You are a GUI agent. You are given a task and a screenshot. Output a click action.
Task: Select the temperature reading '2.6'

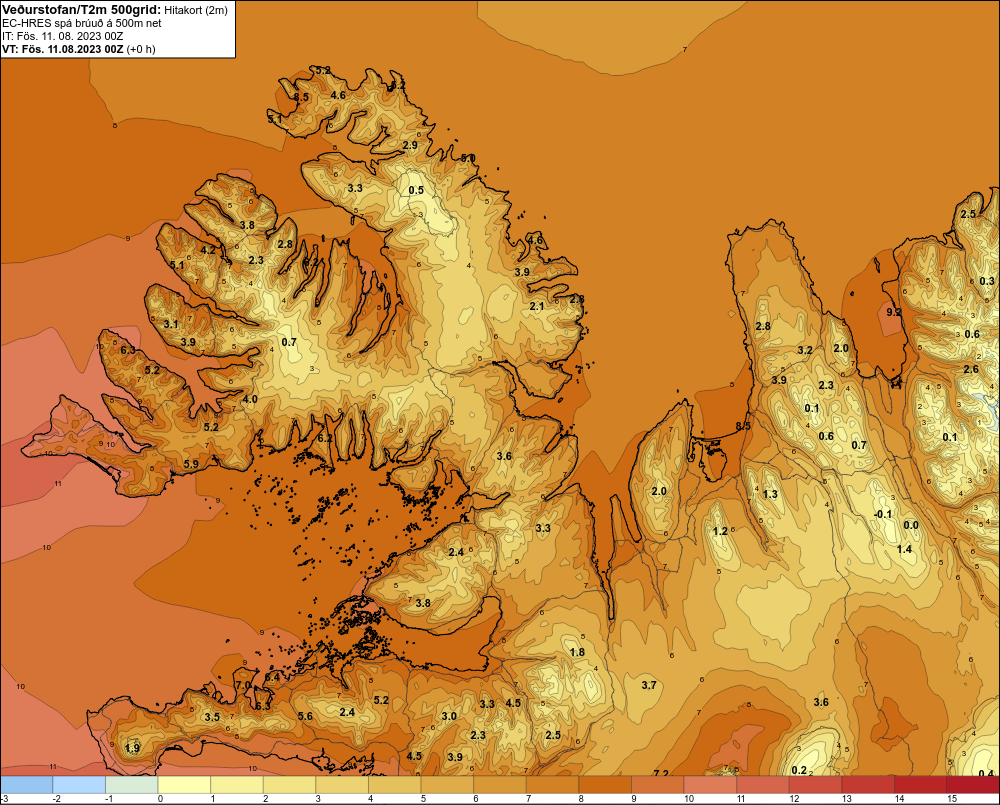971,369
